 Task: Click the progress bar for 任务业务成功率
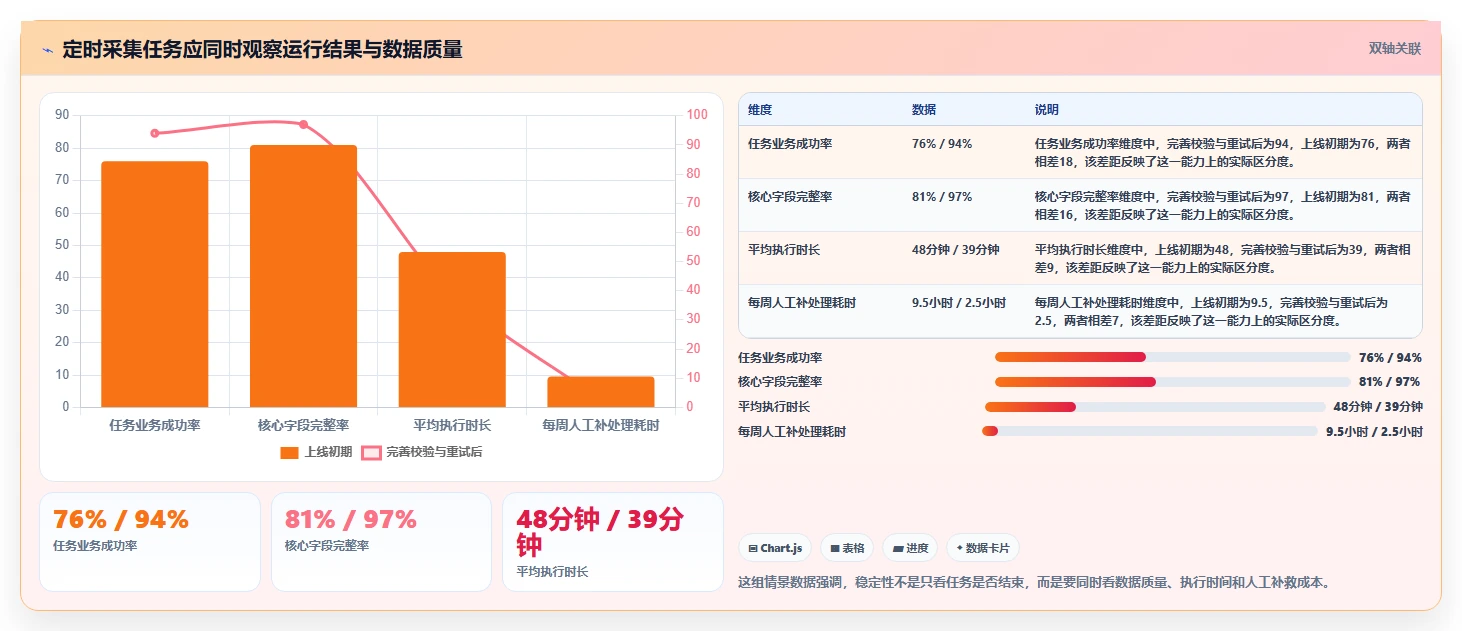click(1172, 357)
